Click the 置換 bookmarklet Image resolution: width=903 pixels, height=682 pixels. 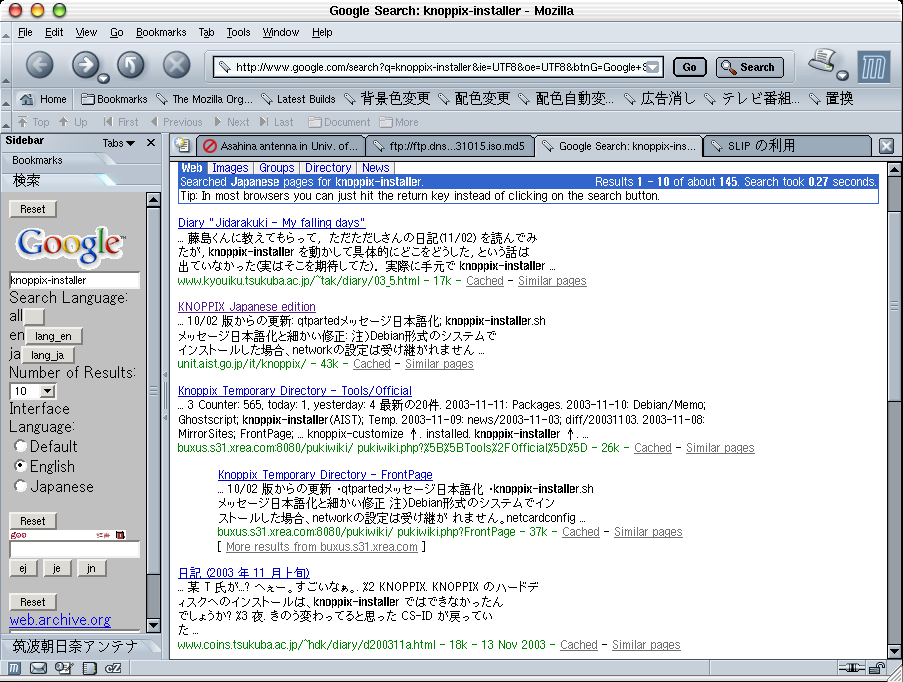click(x=831, y=99)
